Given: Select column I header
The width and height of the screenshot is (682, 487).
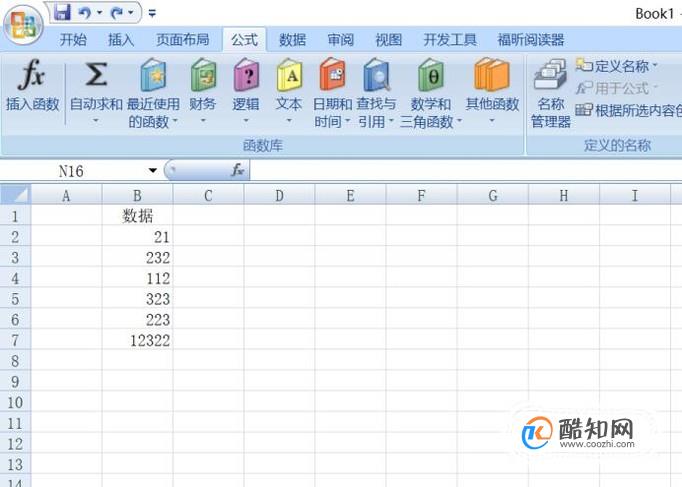Looking at the screenshot, I should (635, 196).
